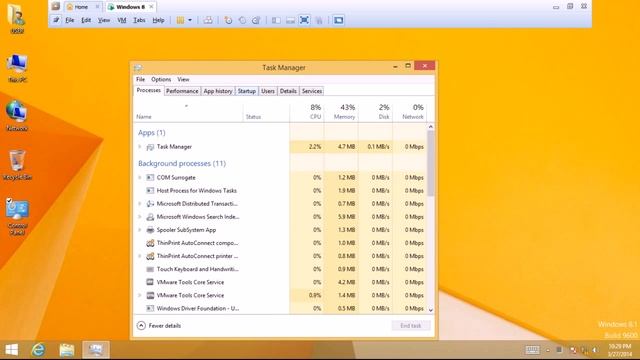Click VMware take snapshot icon

point(228,20)
